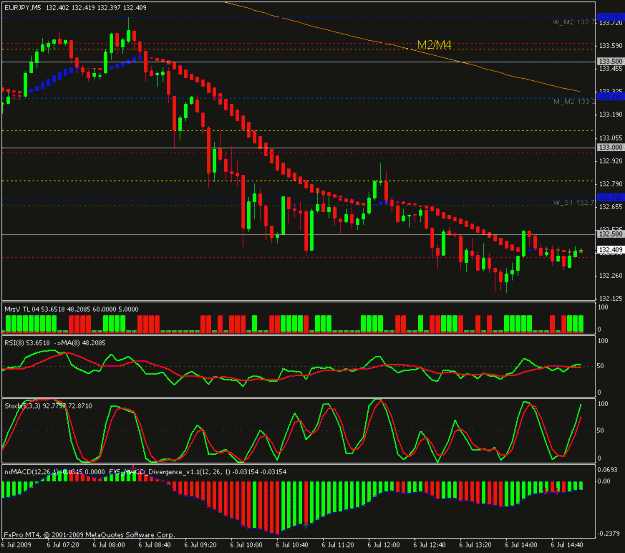
Task: Select the boxed 132.500 price level tag
Action: pos(610,234)
